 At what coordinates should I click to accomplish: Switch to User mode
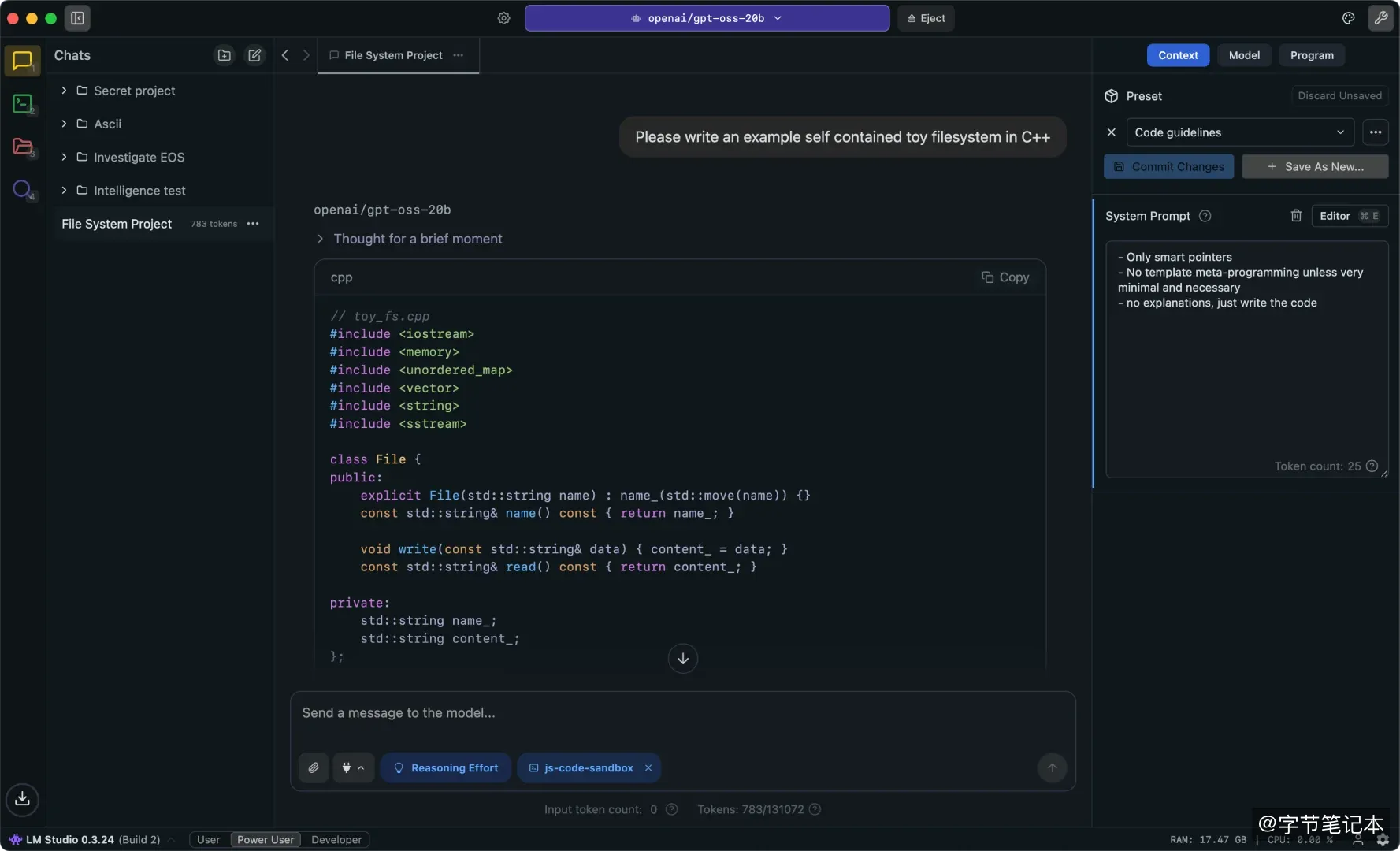(209, 840)
